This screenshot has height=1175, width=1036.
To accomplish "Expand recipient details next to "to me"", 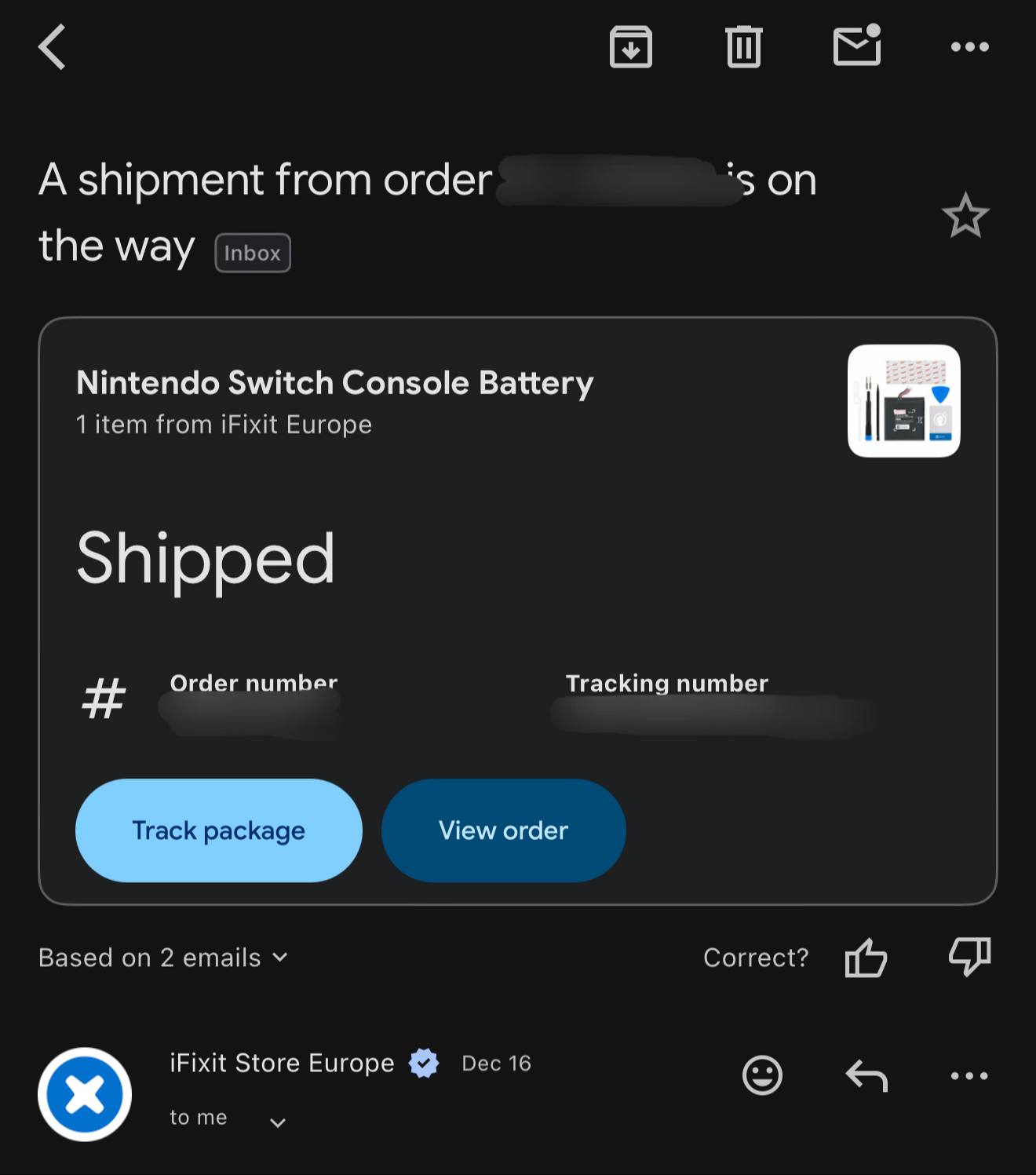I will [277, 1122].
